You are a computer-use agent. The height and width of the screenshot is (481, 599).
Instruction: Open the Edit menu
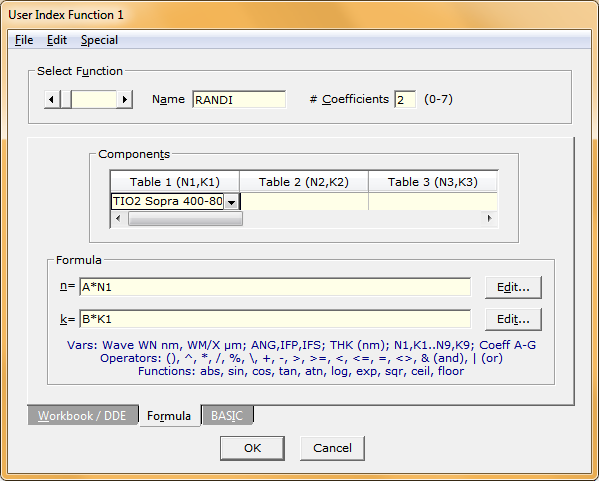[57, 40]
